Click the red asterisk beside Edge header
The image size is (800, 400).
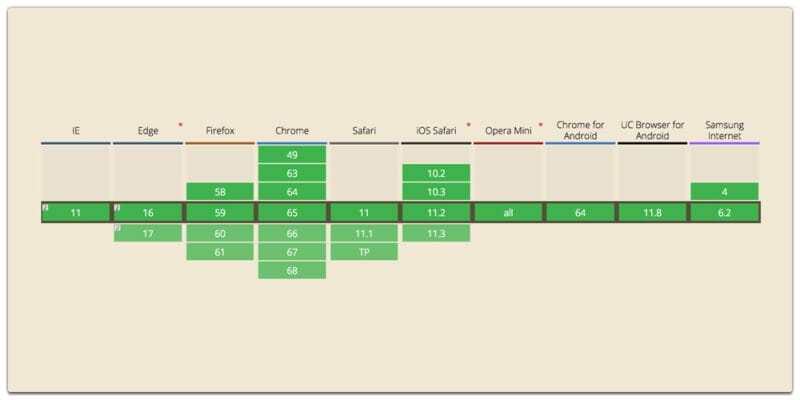tap(180, 125)
